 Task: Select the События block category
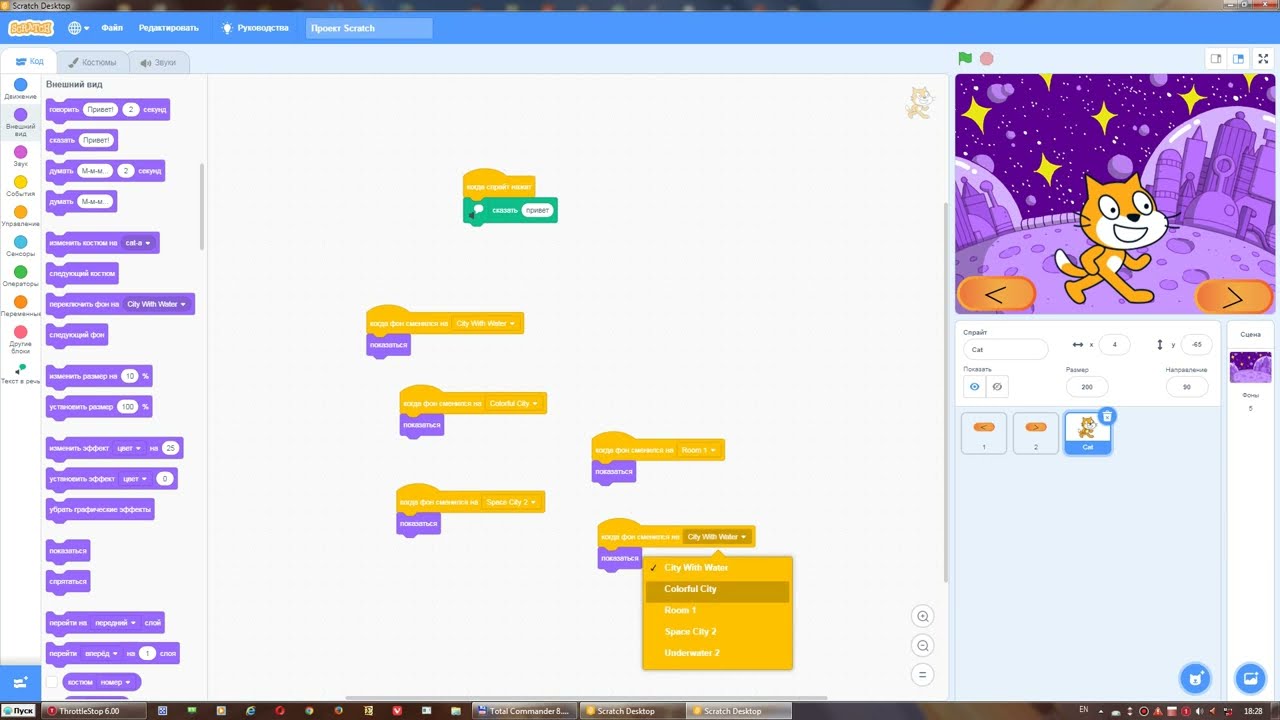coord(20,185)
